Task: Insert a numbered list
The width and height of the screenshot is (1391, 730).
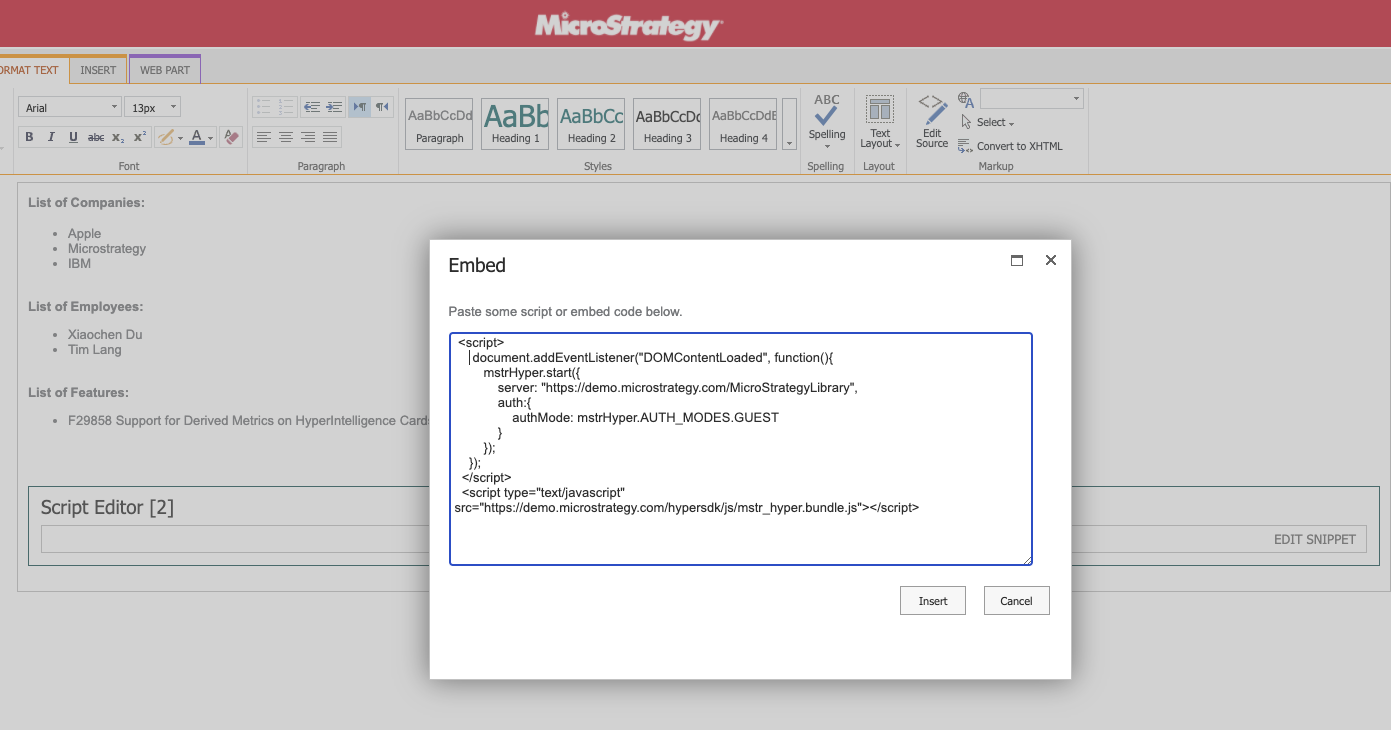Action: [x=286, y=106]
